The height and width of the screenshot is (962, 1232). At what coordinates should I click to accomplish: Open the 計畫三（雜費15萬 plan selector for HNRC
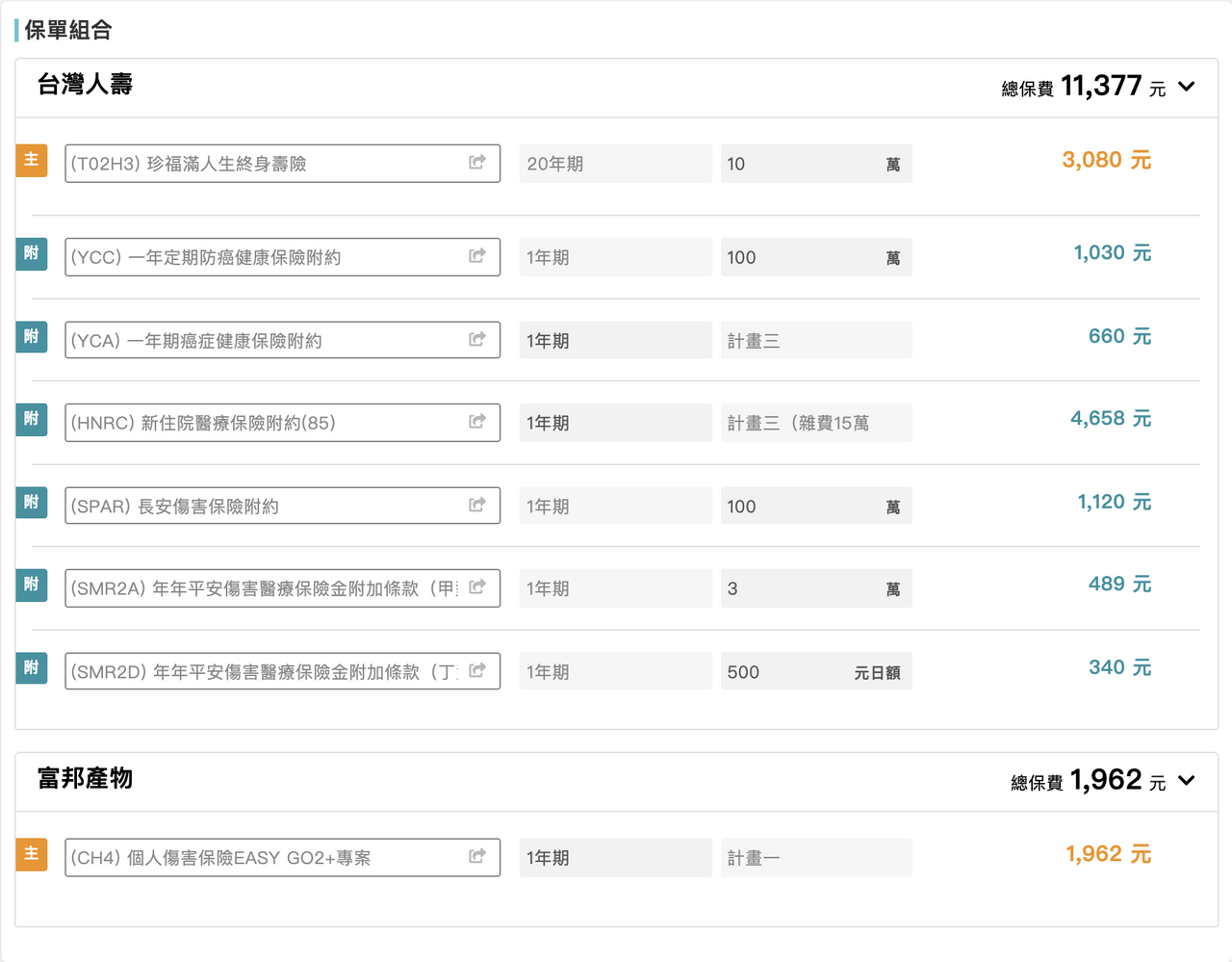816,423
